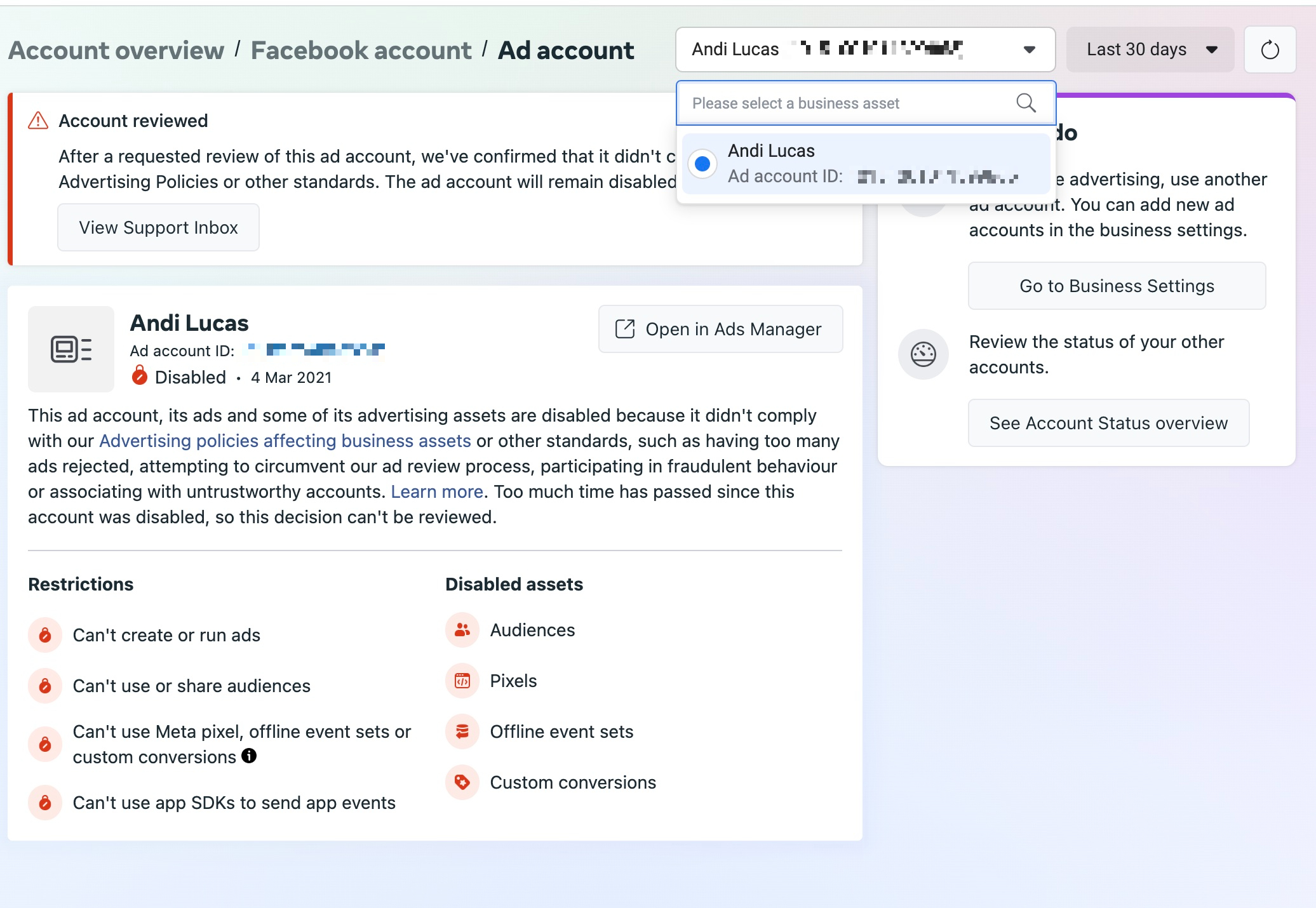Click lock icon next to Can't create or run ads
This screenshot has width=1316, height=908.
[x=45, y=635]
